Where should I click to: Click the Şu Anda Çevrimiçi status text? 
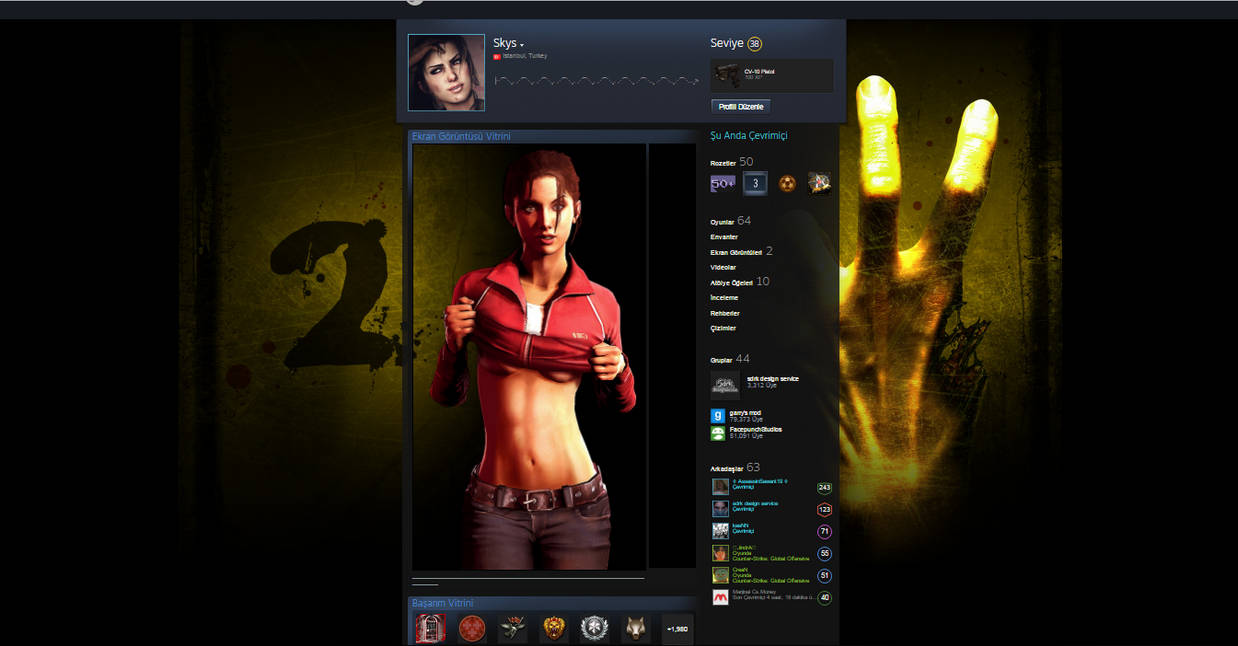coord(749,135)
